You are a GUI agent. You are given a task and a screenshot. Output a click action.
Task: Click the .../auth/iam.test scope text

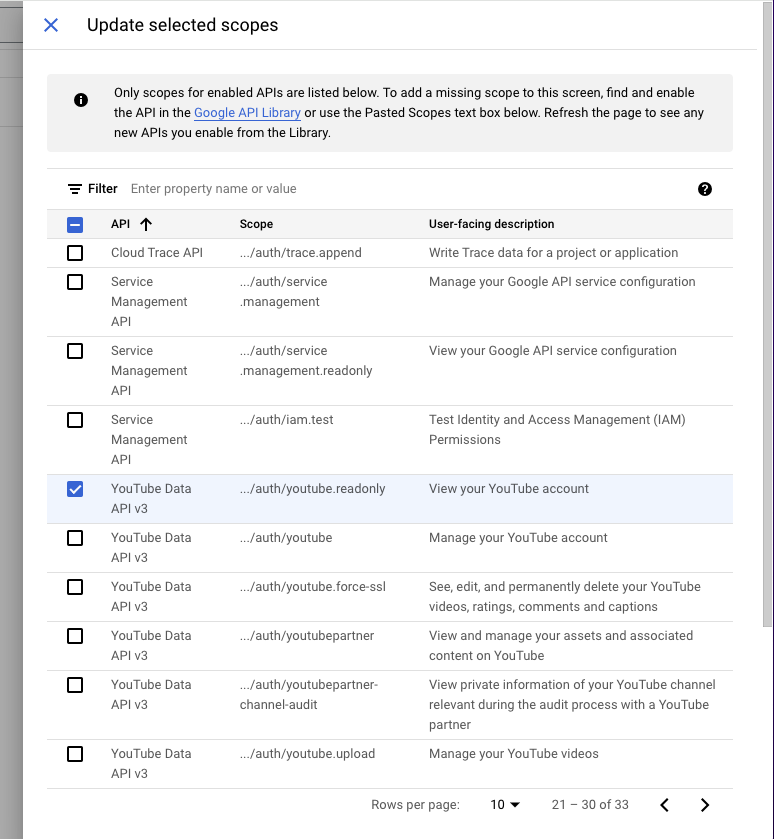coord(286,420)
